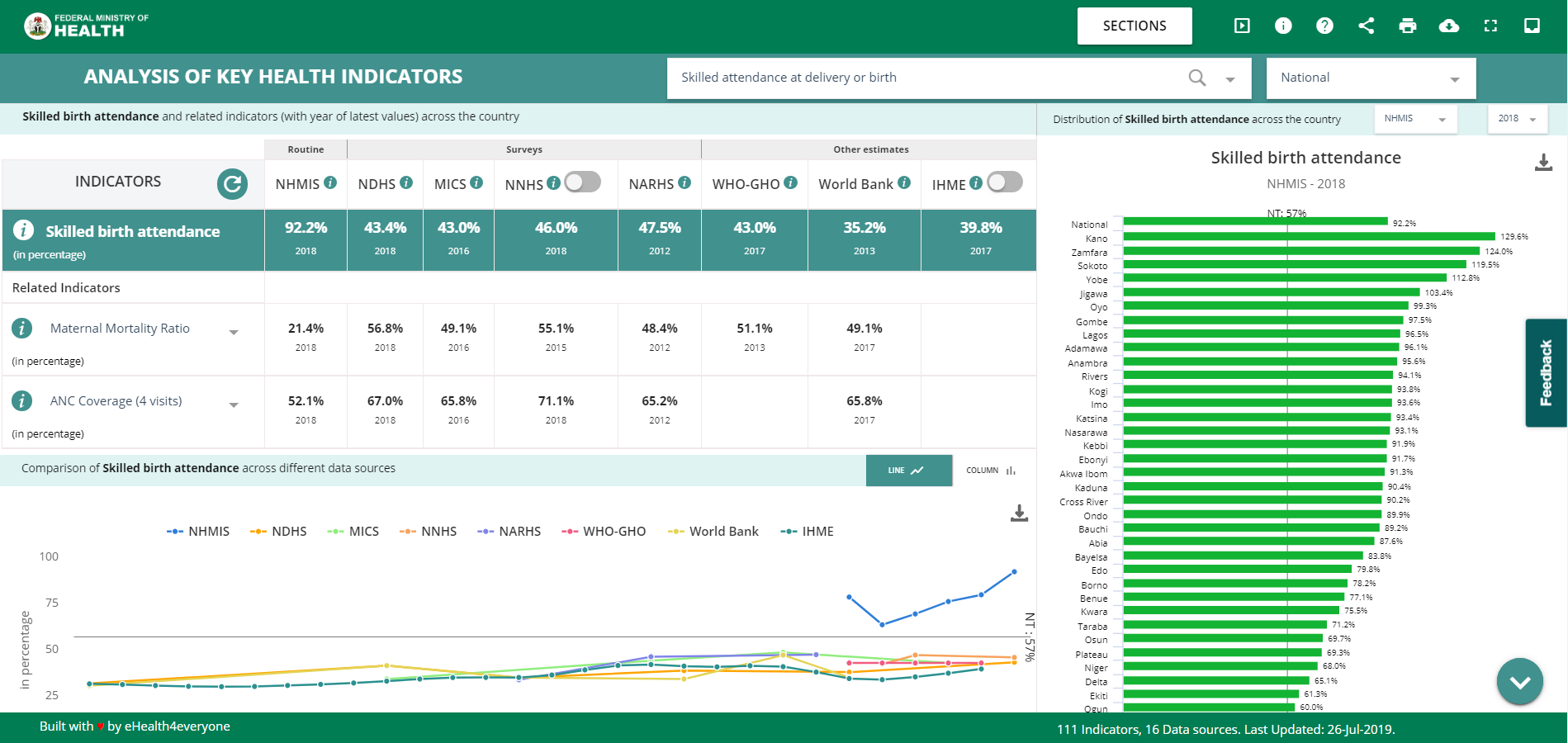Open the World Bank info icon
Screen dimensions: 1568x743
coord(904,182)
